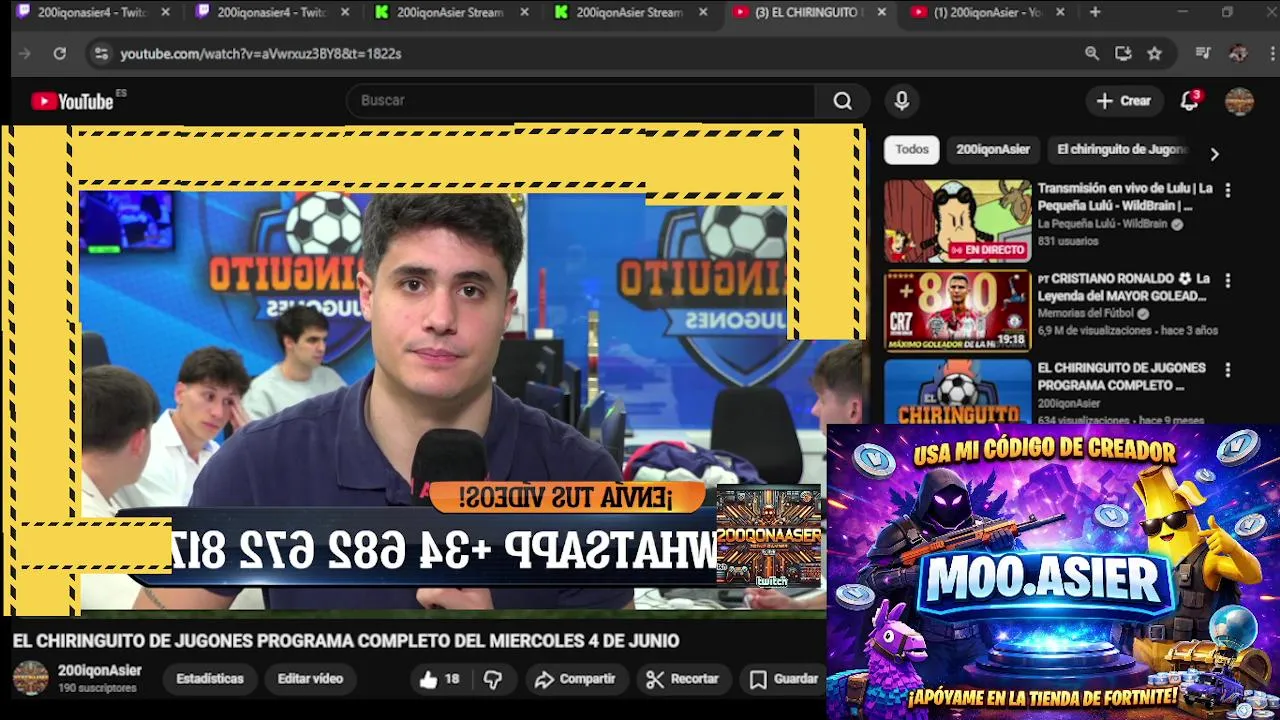Open a new browser tab with the plus
This screenshot has height=720, width=1280.
point(1095,12)
